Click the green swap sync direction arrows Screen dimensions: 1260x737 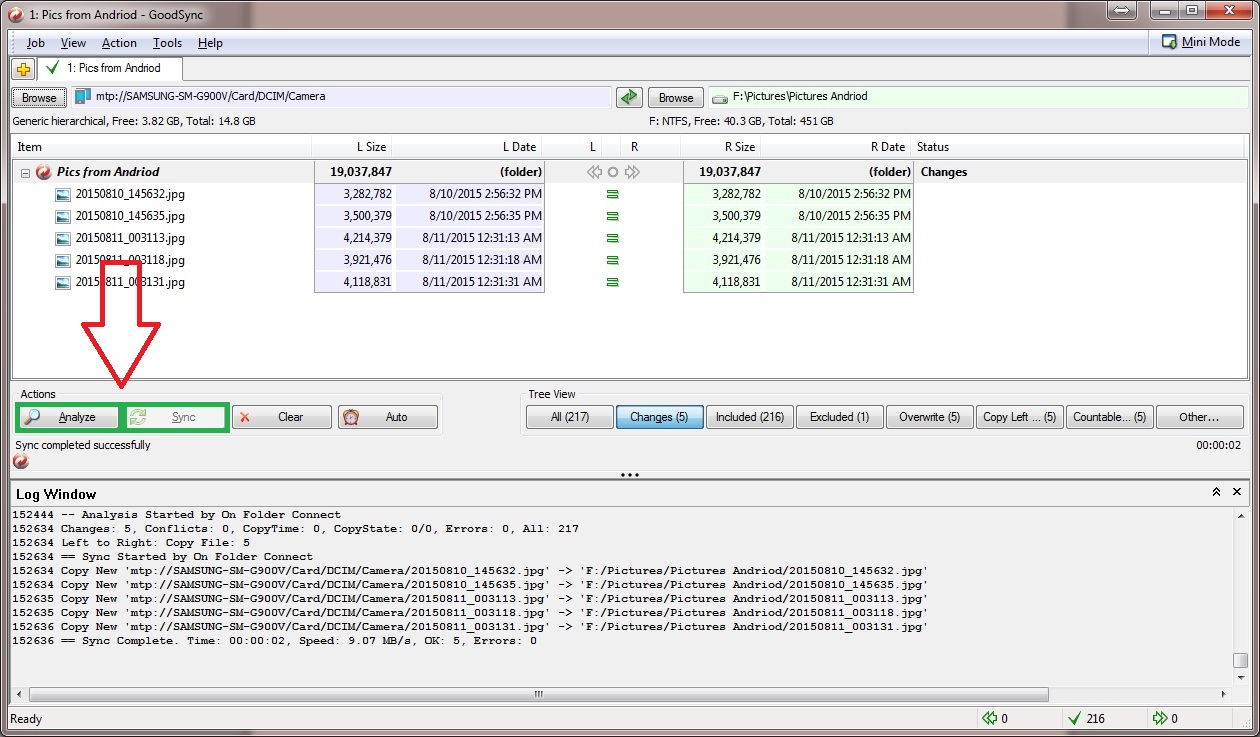tap(628, 97)
